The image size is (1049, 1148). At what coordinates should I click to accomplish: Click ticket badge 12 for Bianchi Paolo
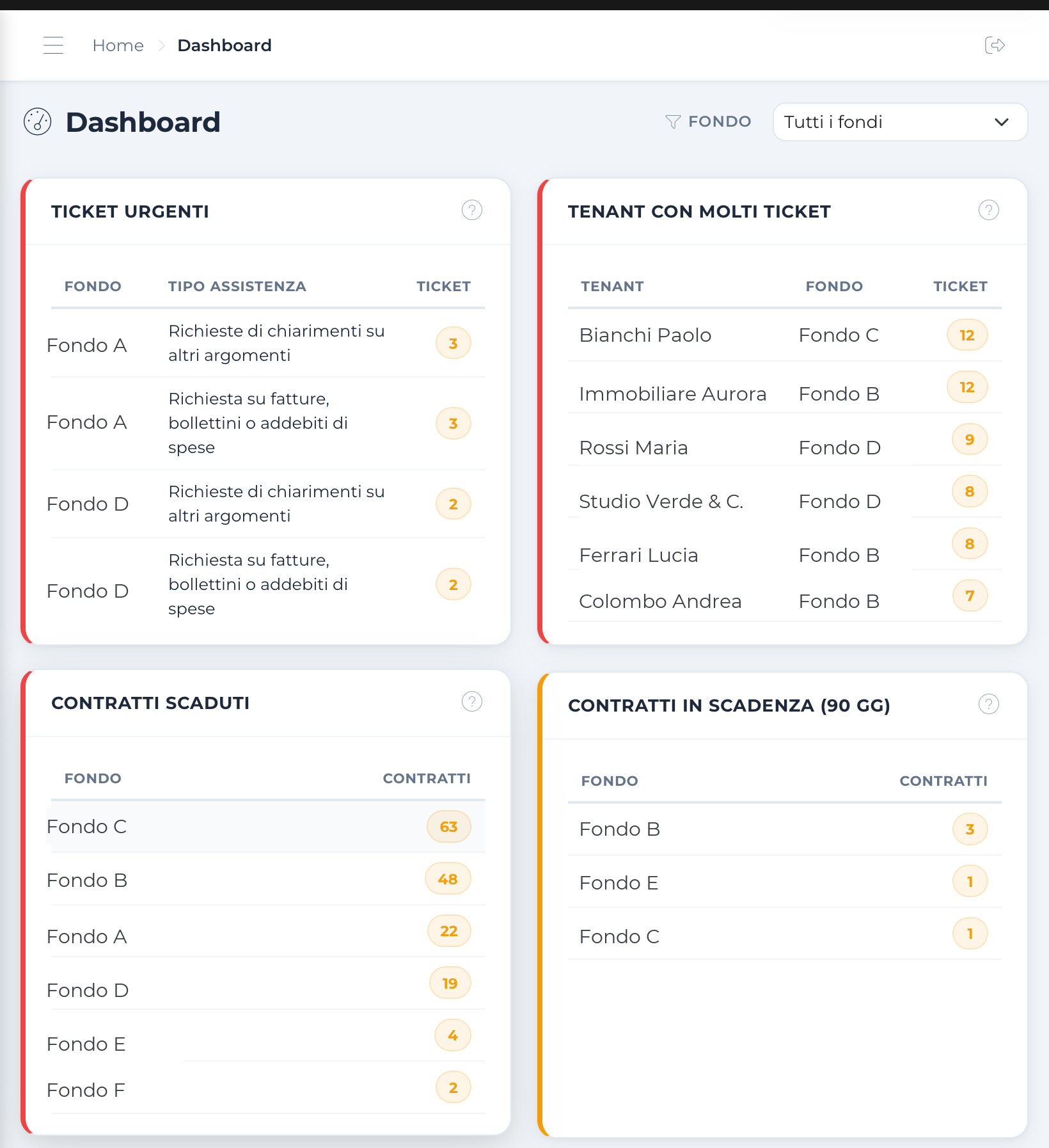[x=967, y=335]
